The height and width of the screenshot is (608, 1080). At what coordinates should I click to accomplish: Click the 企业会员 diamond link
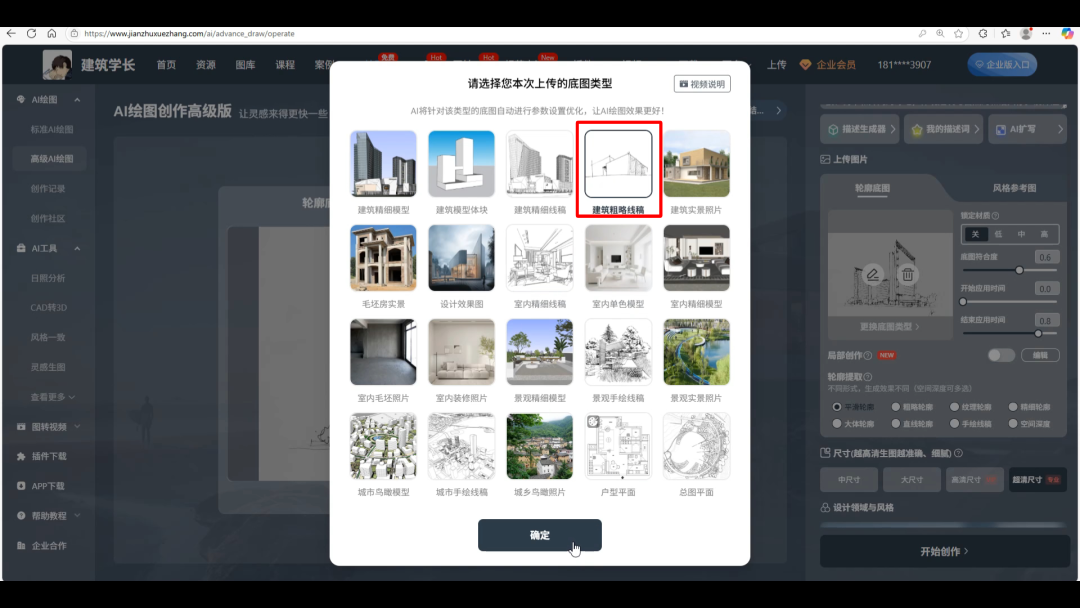(828, 65)
